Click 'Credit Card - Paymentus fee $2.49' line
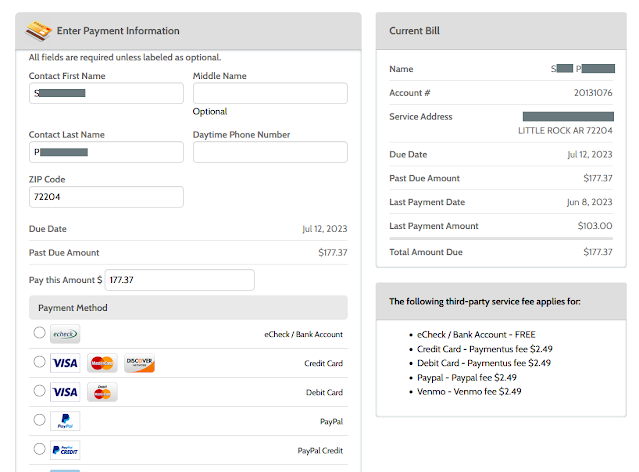 tap(485, 349)
